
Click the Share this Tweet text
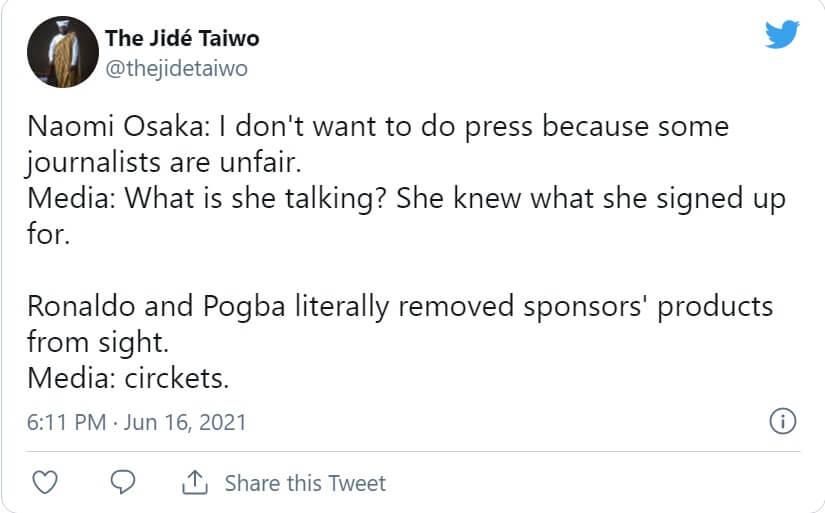305,483
